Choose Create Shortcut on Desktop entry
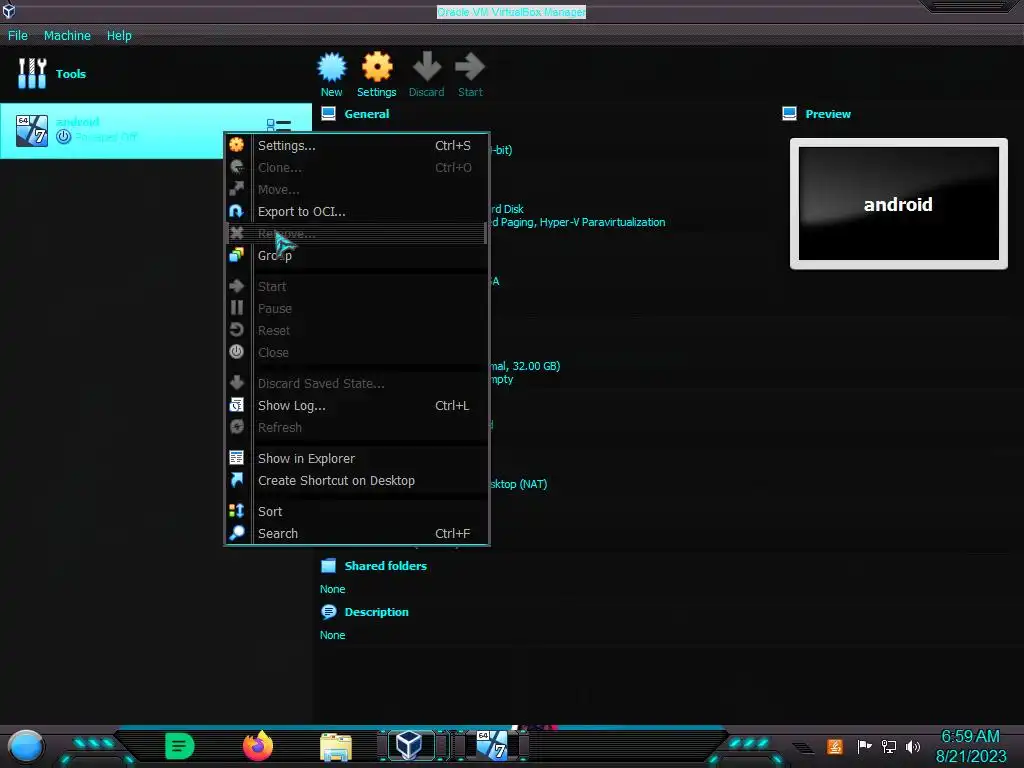 pos(357,481)
